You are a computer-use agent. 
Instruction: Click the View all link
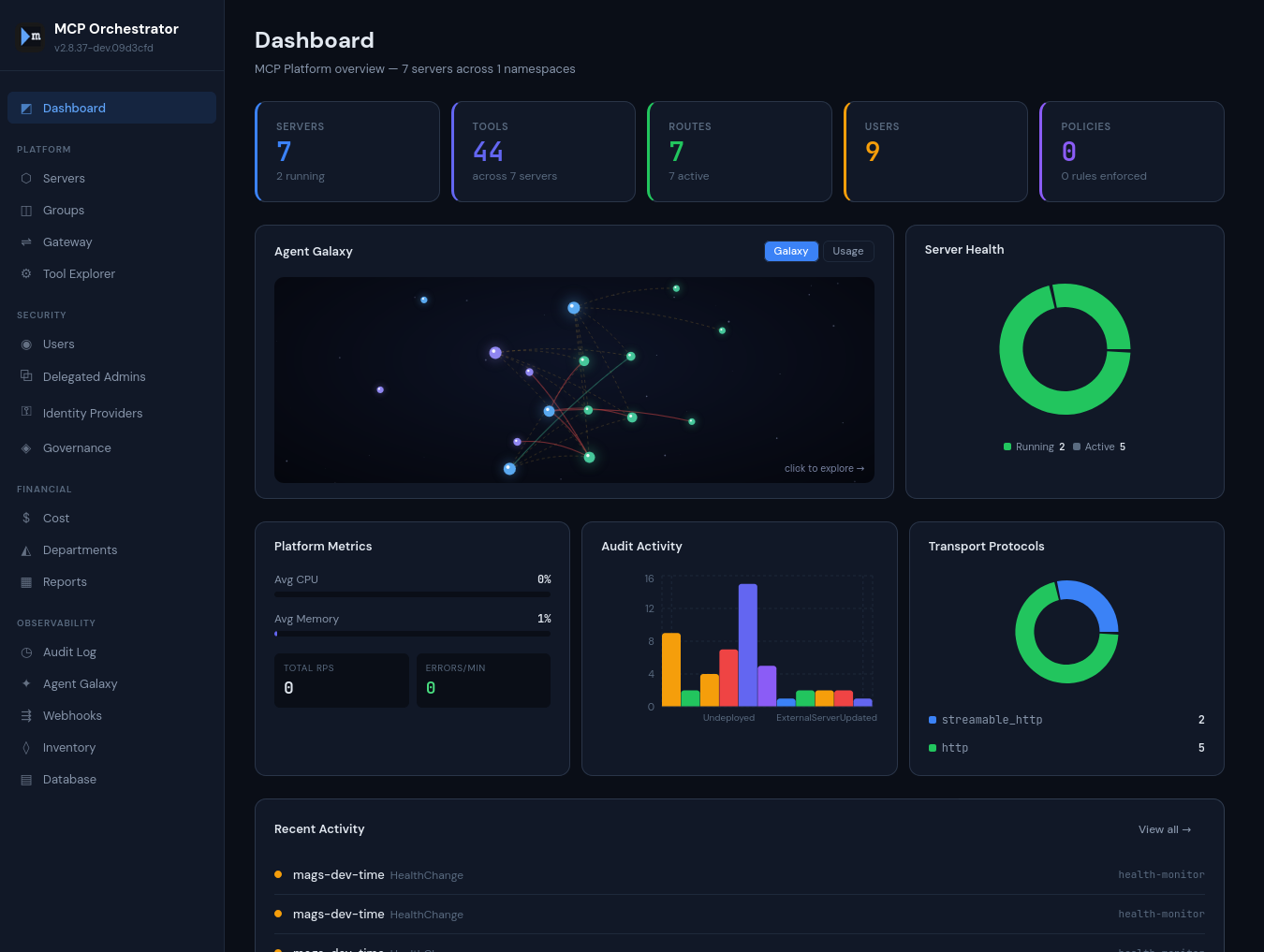point(1165,829)
